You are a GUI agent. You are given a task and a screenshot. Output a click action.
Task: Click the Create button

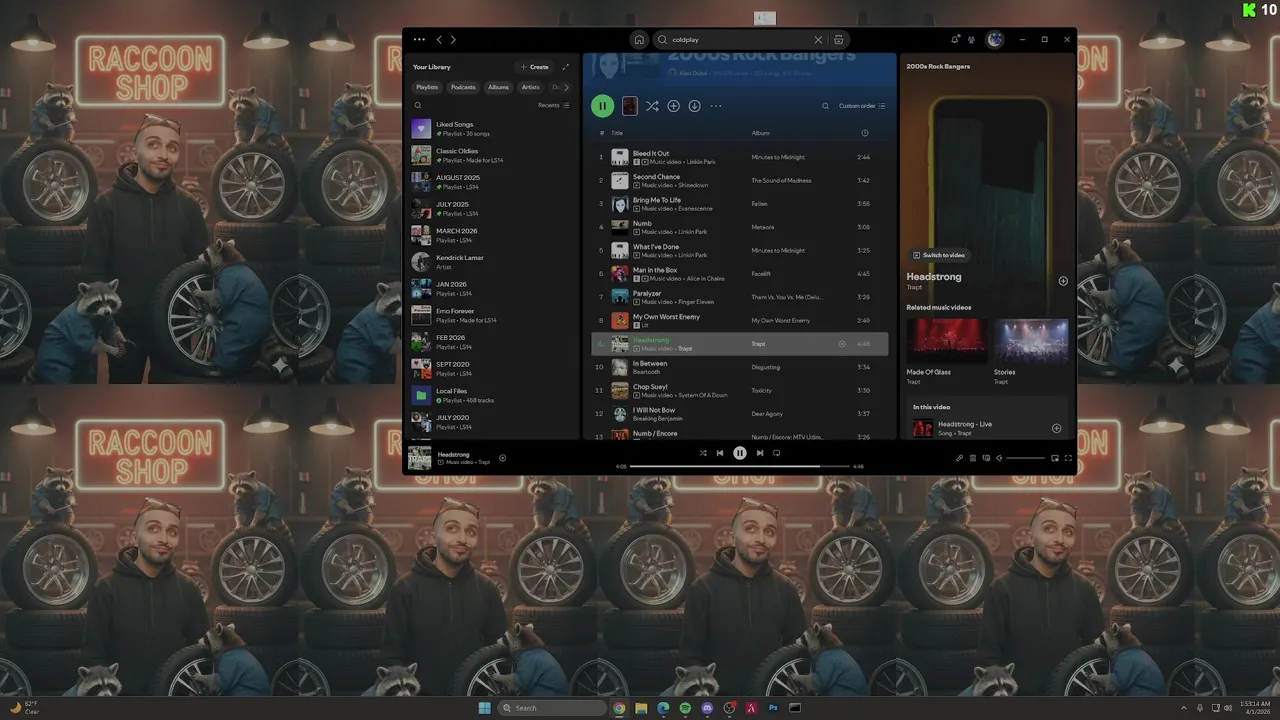[535, 67]
